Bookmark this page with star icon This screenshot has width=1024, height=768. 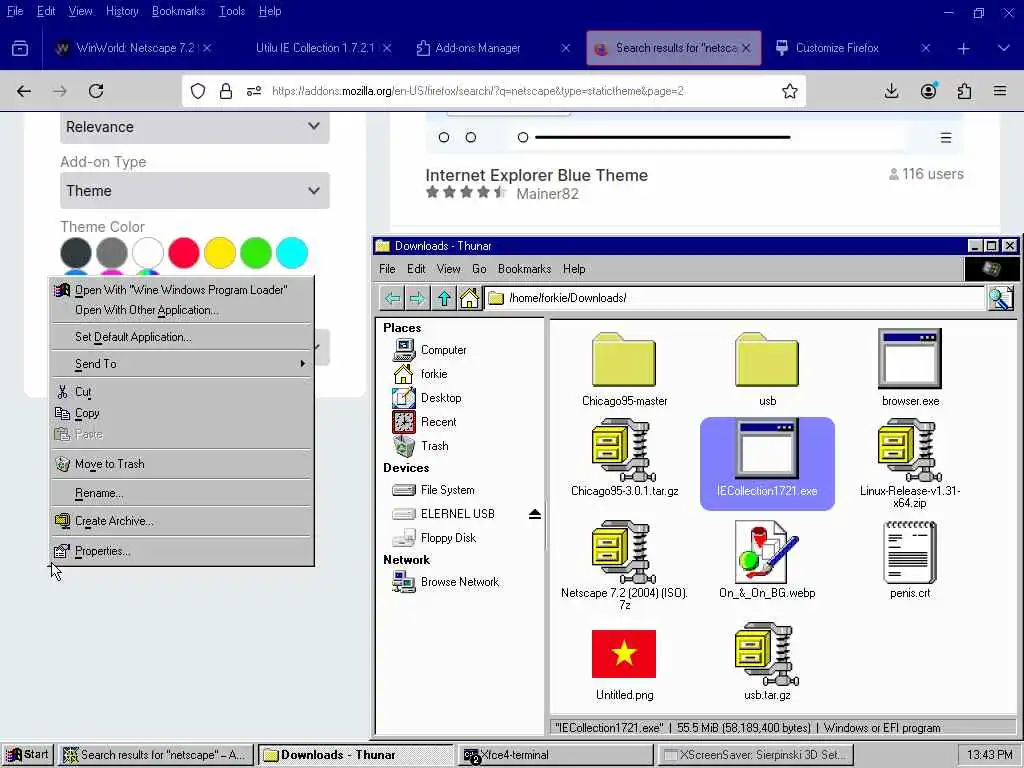pos(790,91)
